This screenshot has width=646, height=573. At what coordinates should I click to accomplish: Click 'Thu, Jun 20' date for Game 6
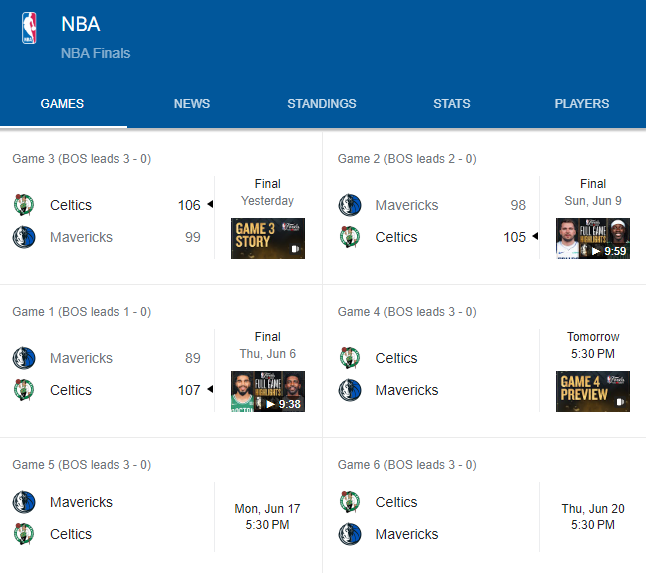(593, 509)
